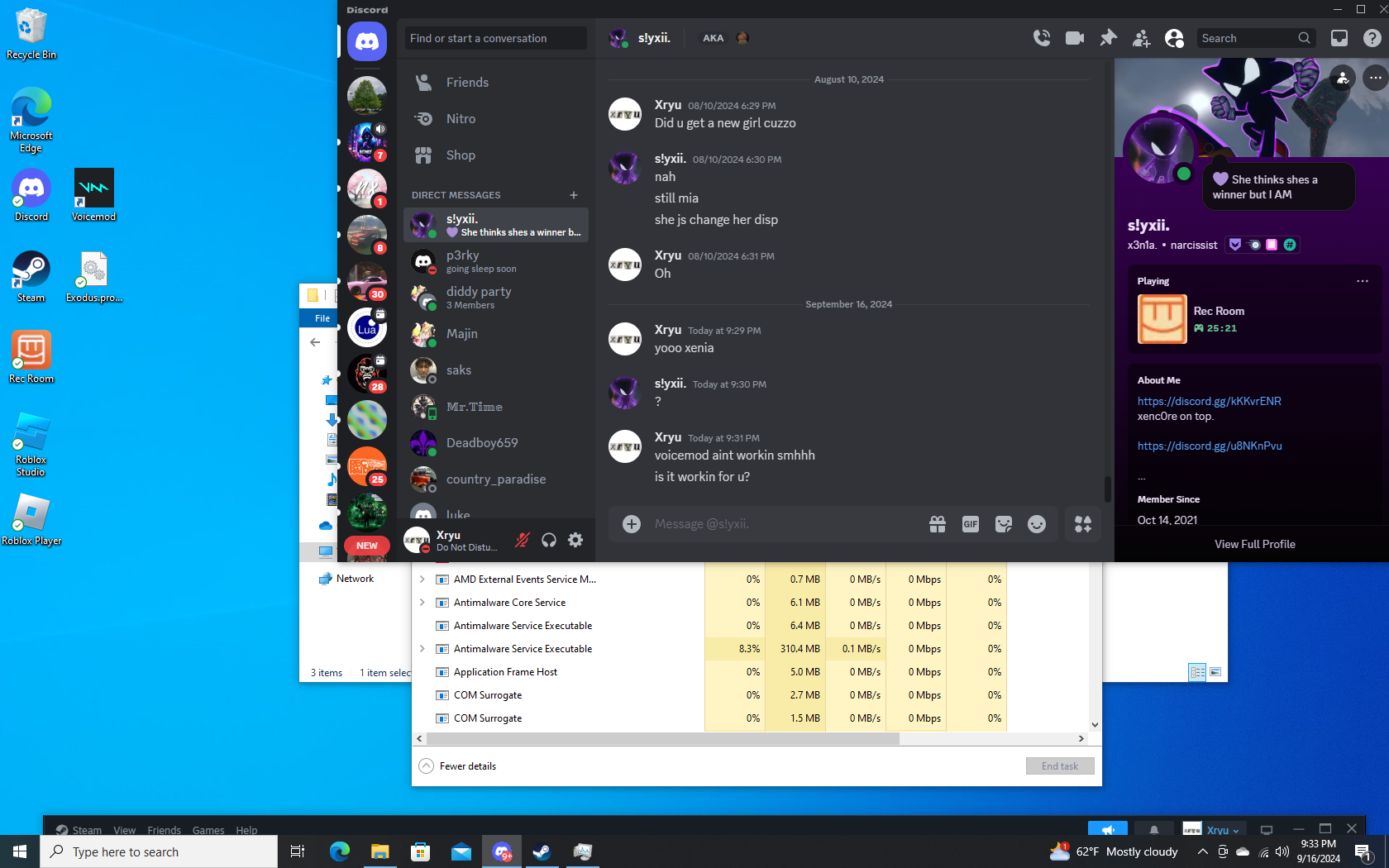Switch File Explorer to large icons view
The height and width of the screenshot is (868, 1389).
(1215, 672)
